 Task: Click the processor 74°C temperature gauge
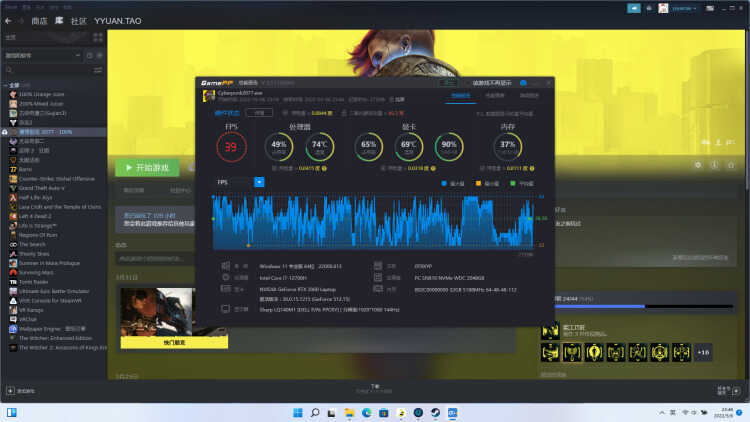tap(320, 146)
